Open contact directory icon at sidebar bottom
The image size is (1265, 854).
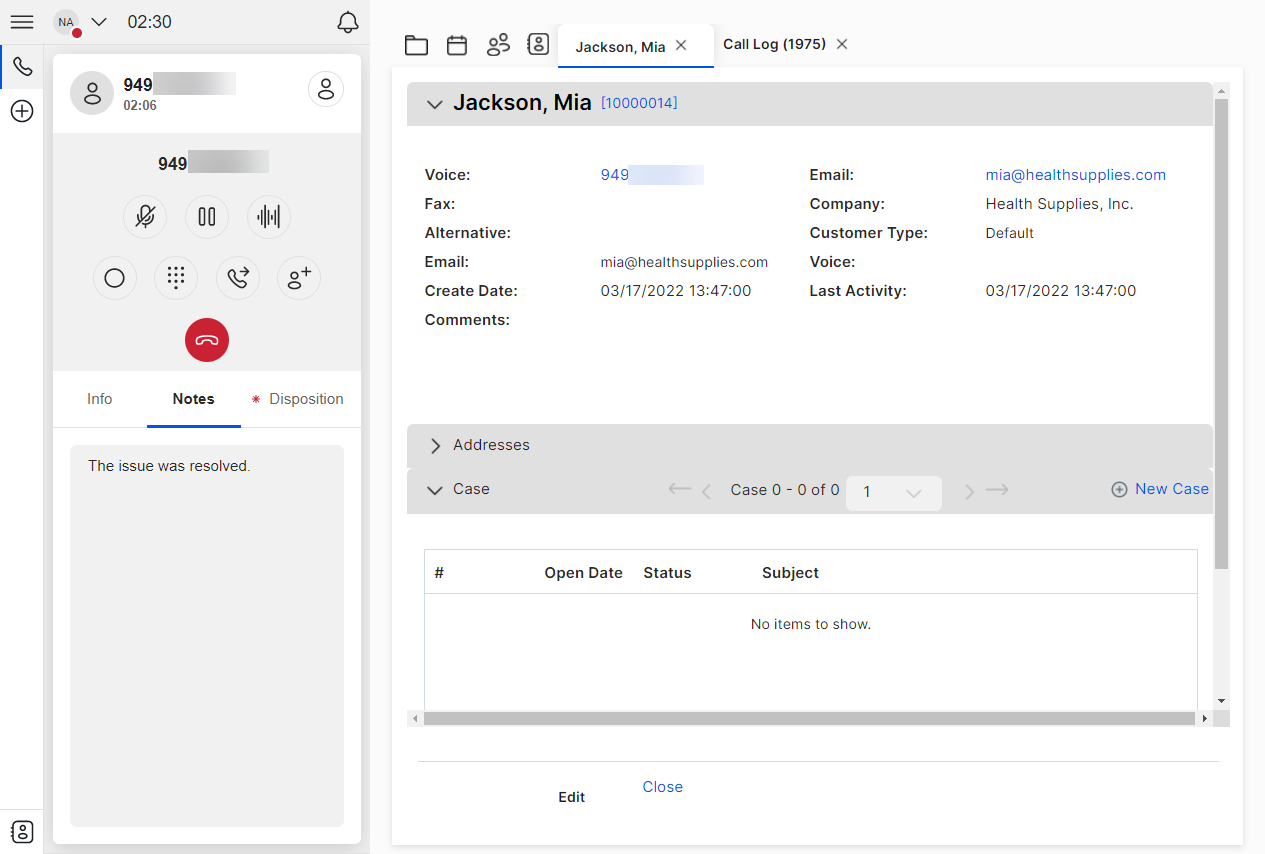tap(22, 832)
